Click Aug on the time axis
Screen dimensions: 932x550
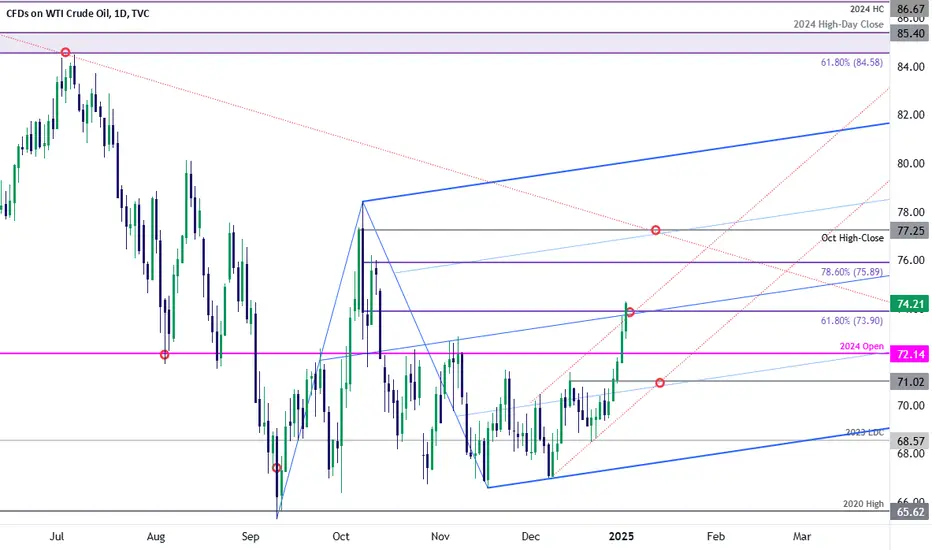click(x=156, y=536)
